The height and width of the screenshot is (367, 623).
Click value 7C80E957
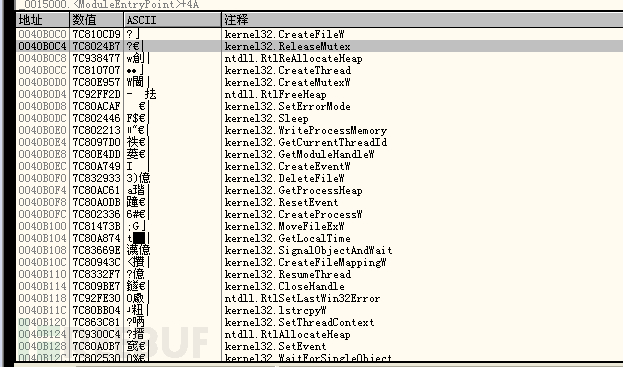coord(97,83)
